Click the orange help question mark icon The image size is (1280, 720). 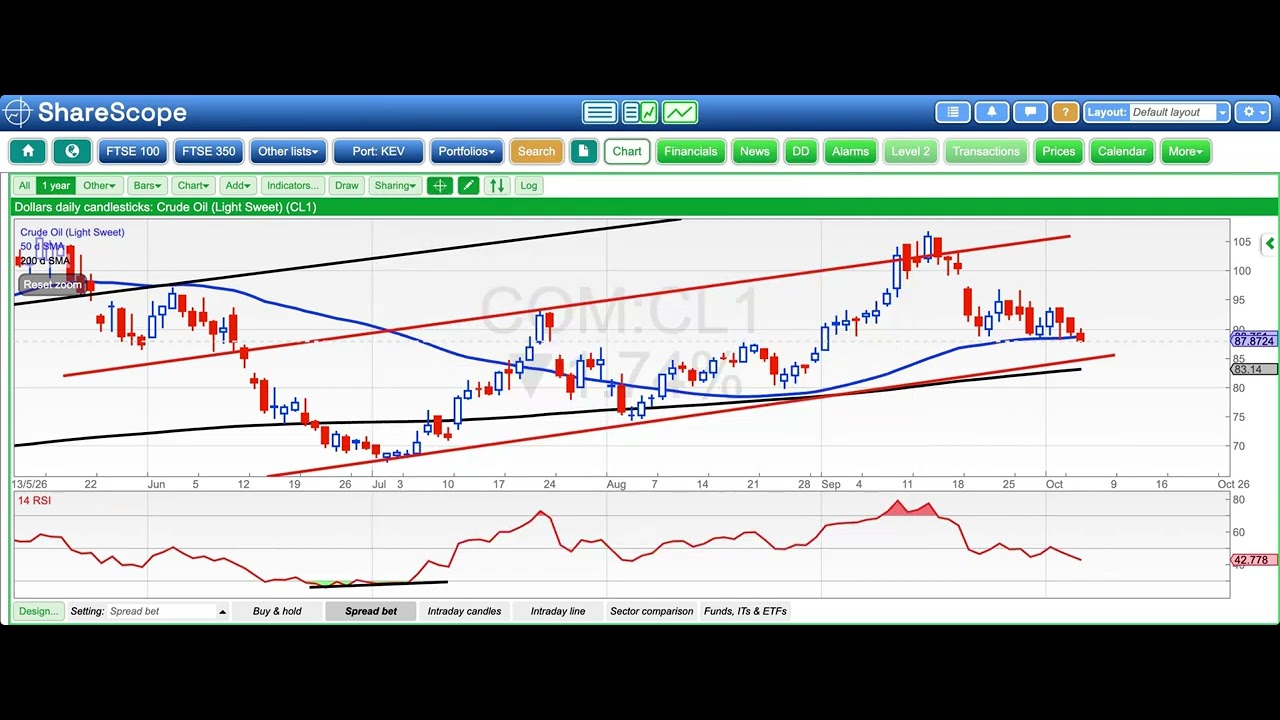(x=1065, y=112)
